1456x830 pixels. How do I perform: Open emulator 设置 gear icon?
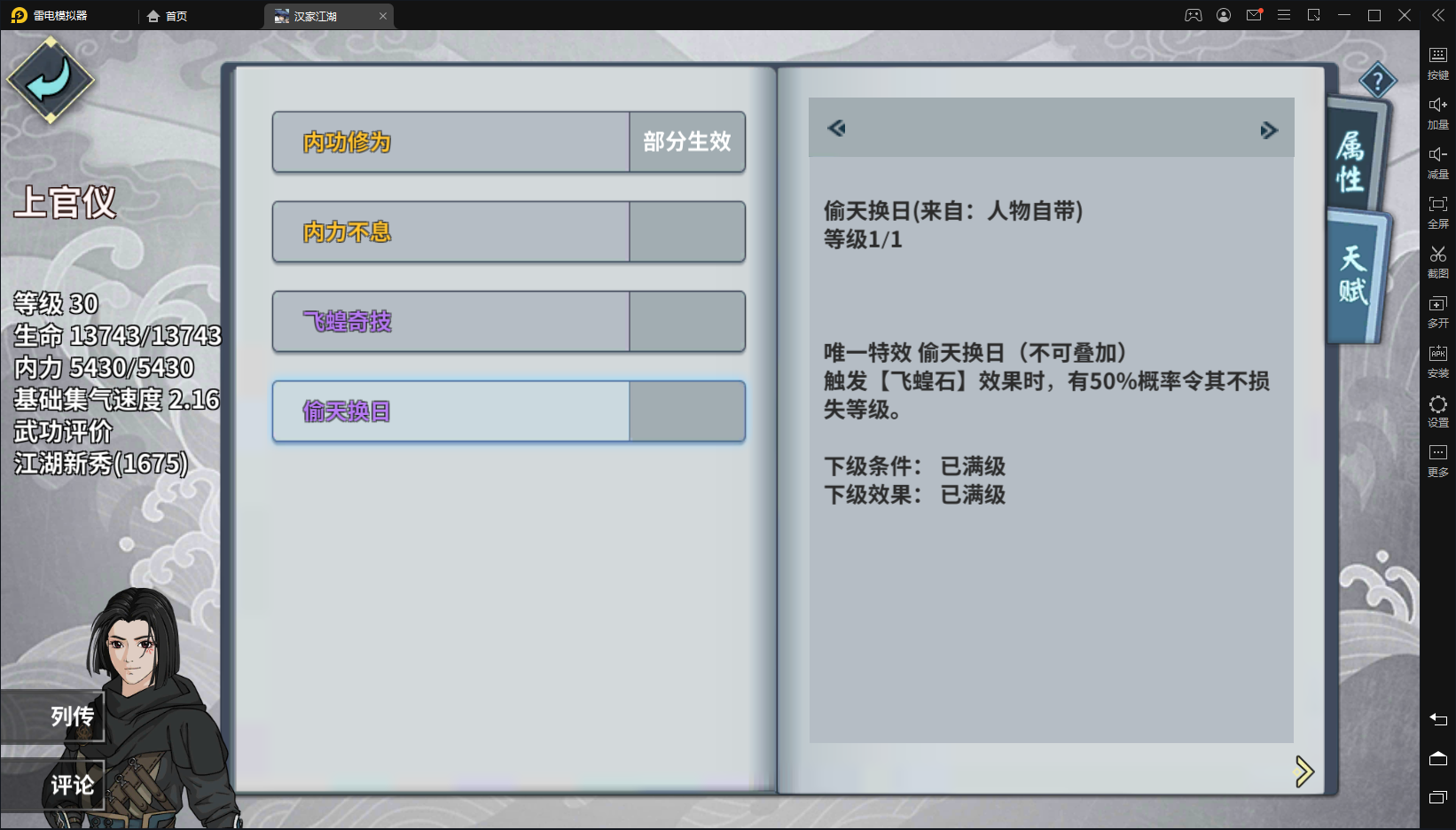coord(1437,410)
